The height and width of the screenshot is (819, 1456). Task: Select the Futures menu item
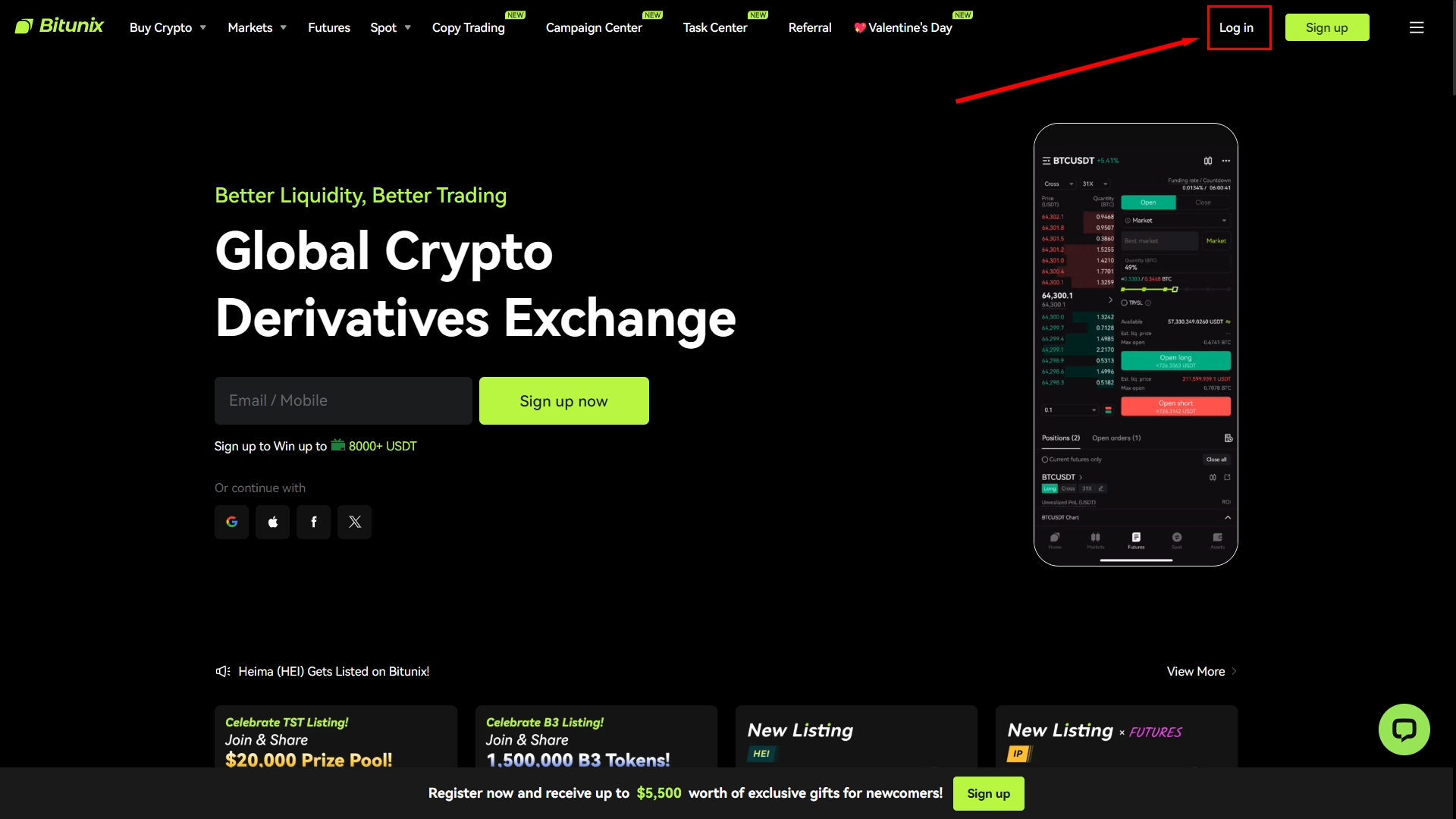(x=329, y=27)
